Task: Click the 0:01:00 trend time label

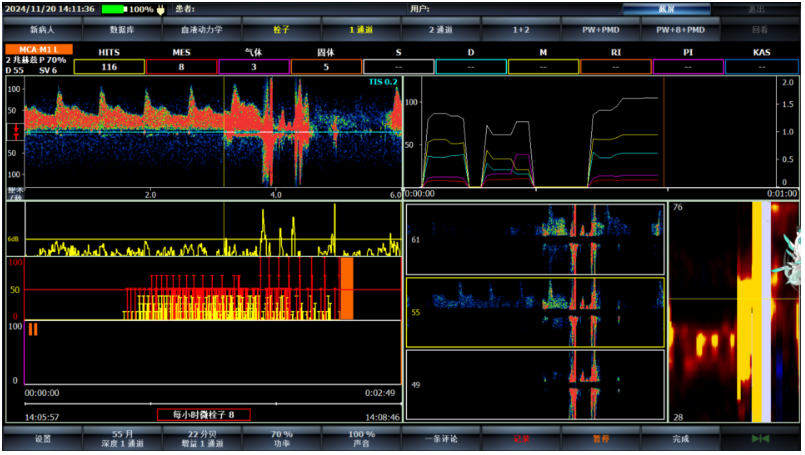Action: [782, 194]
